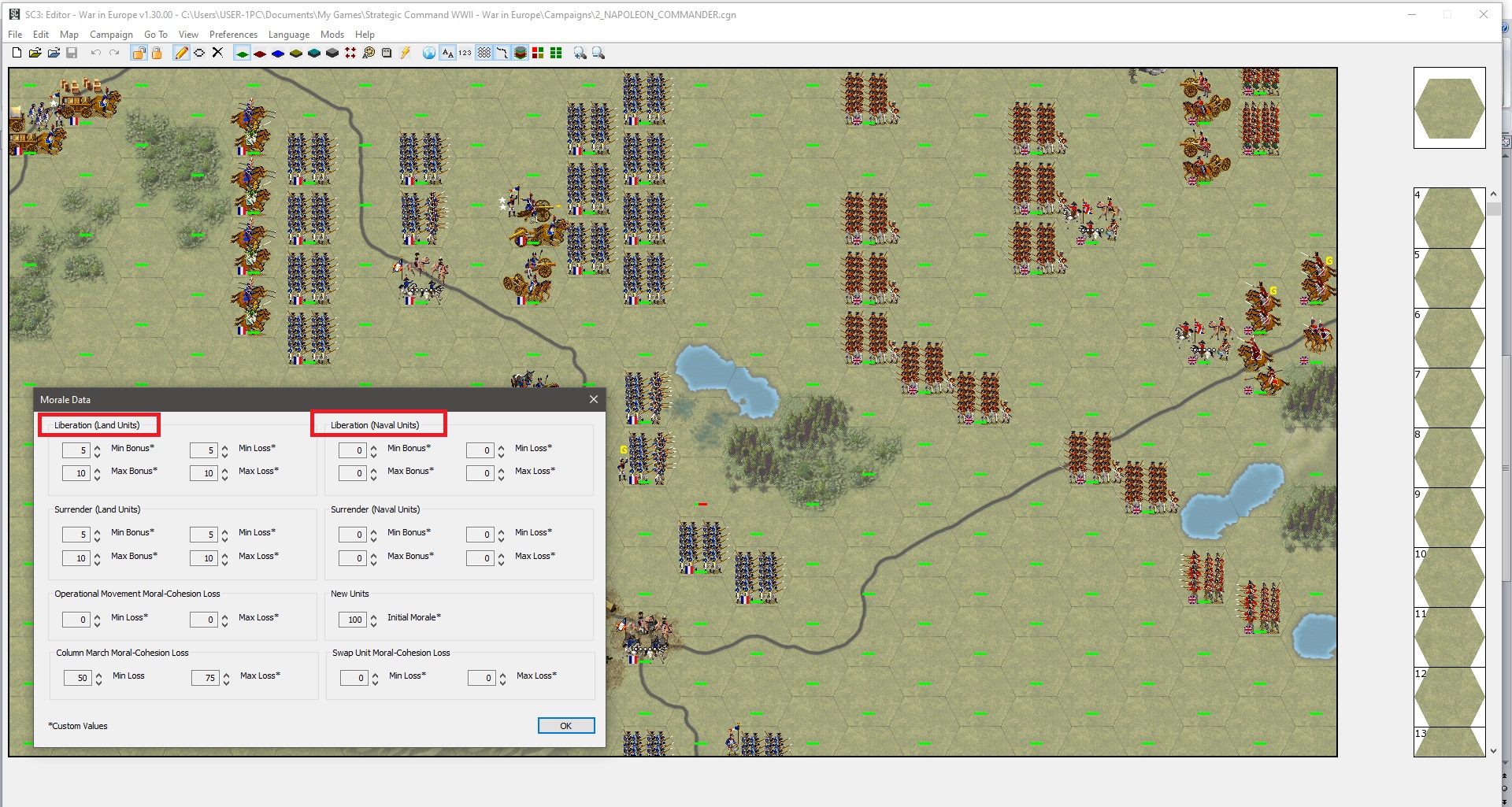Viewport: 1512px width, 807px height.
Task: Toggle the stacked layers icon
Action: [x=520, y=53]
